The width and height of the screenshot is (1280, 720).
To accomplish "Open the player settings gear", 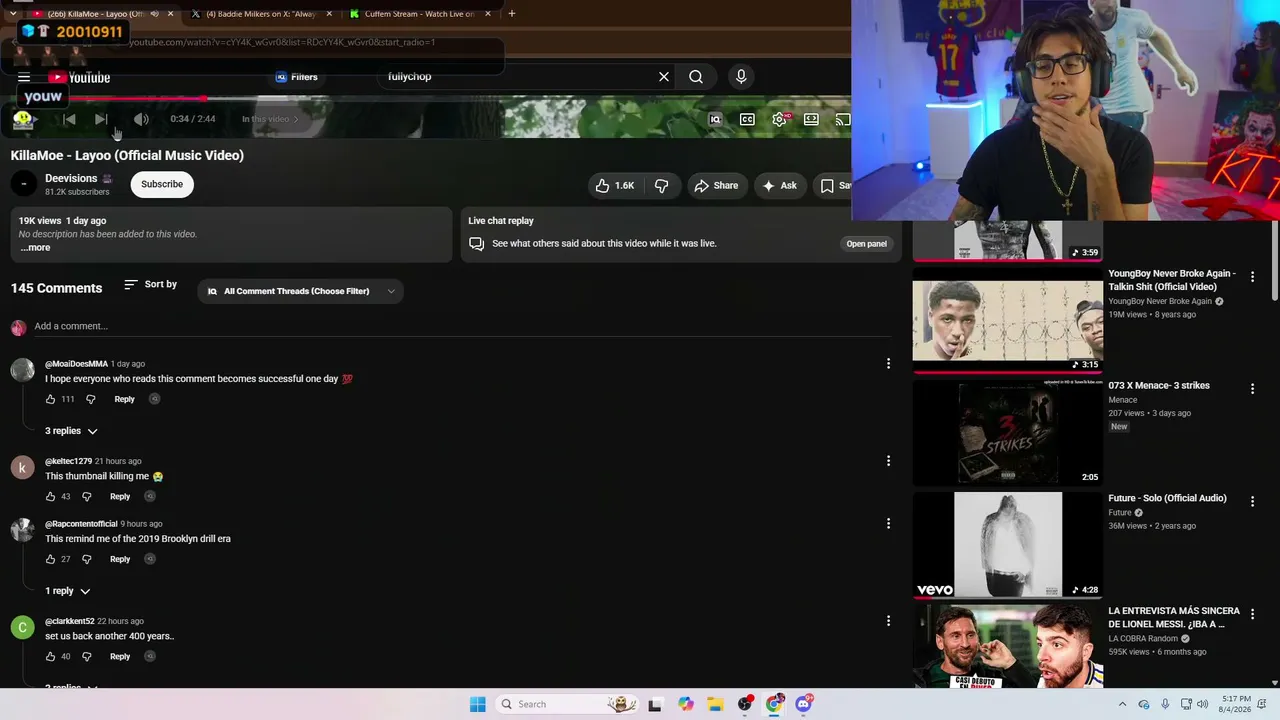I will 780,119.
